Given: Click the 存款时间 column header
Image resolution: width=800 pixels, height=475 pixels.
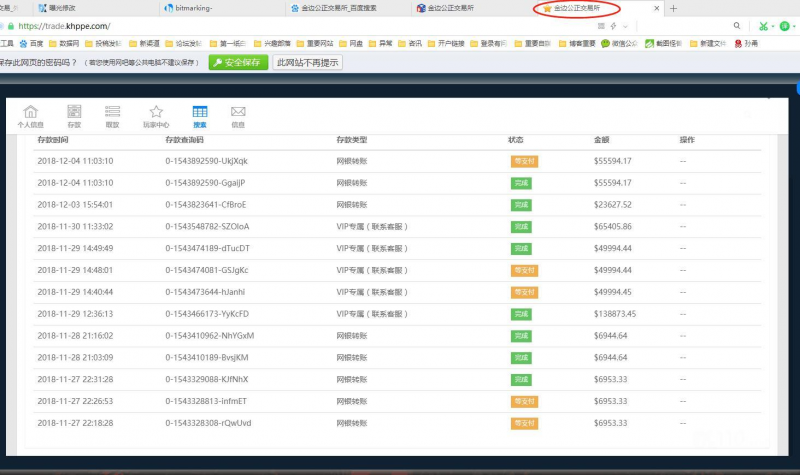Looking at the screenshot, I should 53,140.
